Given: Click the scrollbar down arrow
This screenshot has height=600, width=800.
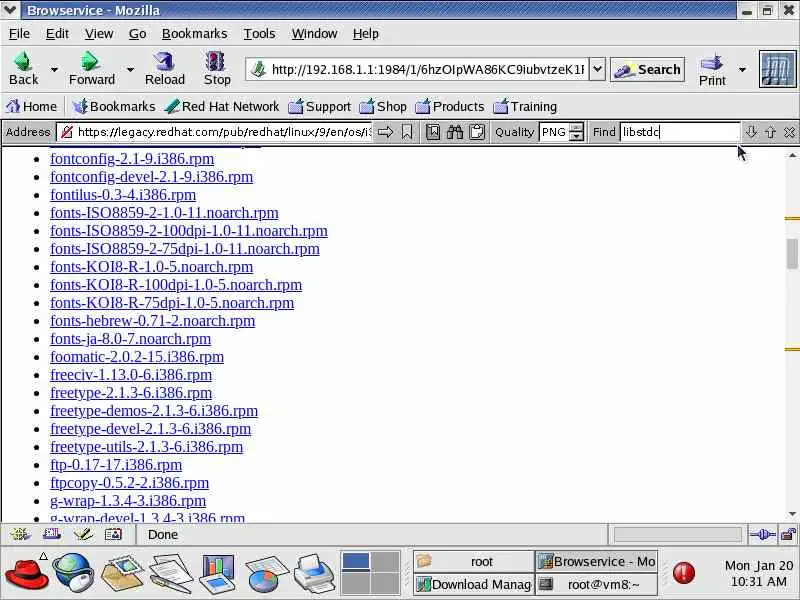Looking at the screenshot, I should coord(792,514).
